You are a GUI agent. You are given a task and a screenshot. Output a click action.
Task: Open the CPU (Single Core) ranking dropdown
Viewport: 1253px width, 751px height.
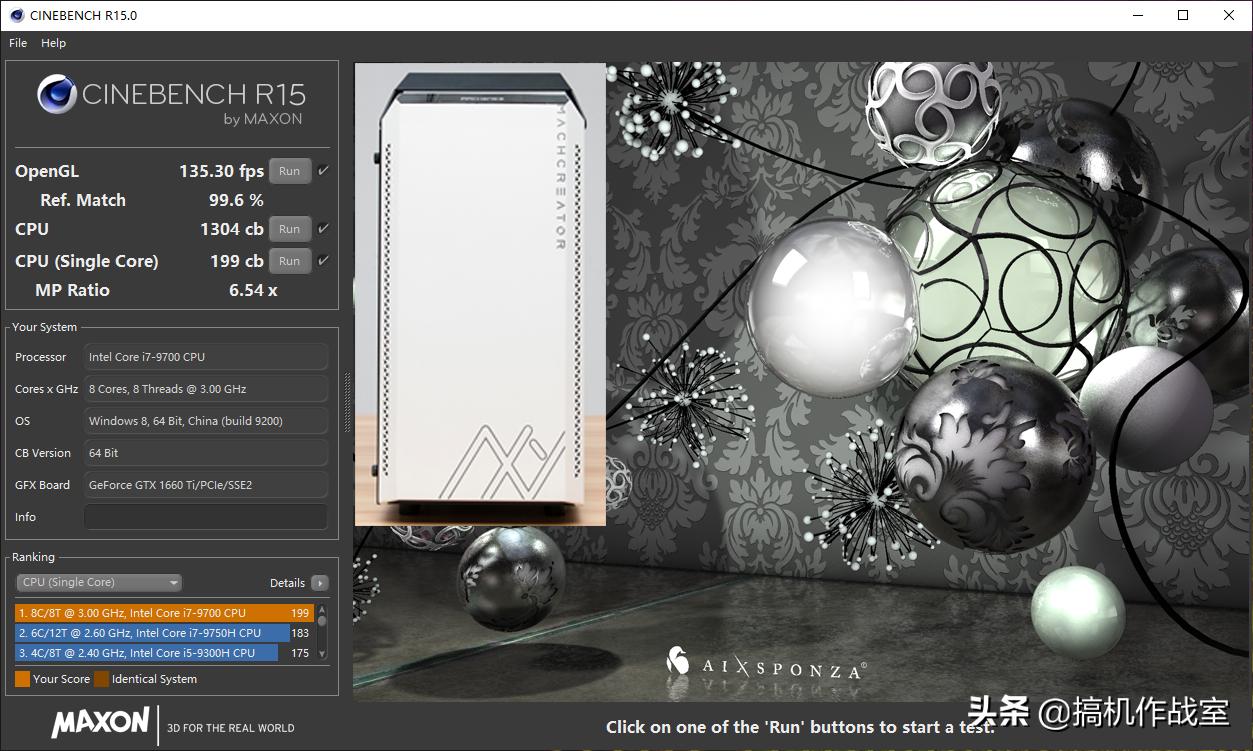(99, 583)
